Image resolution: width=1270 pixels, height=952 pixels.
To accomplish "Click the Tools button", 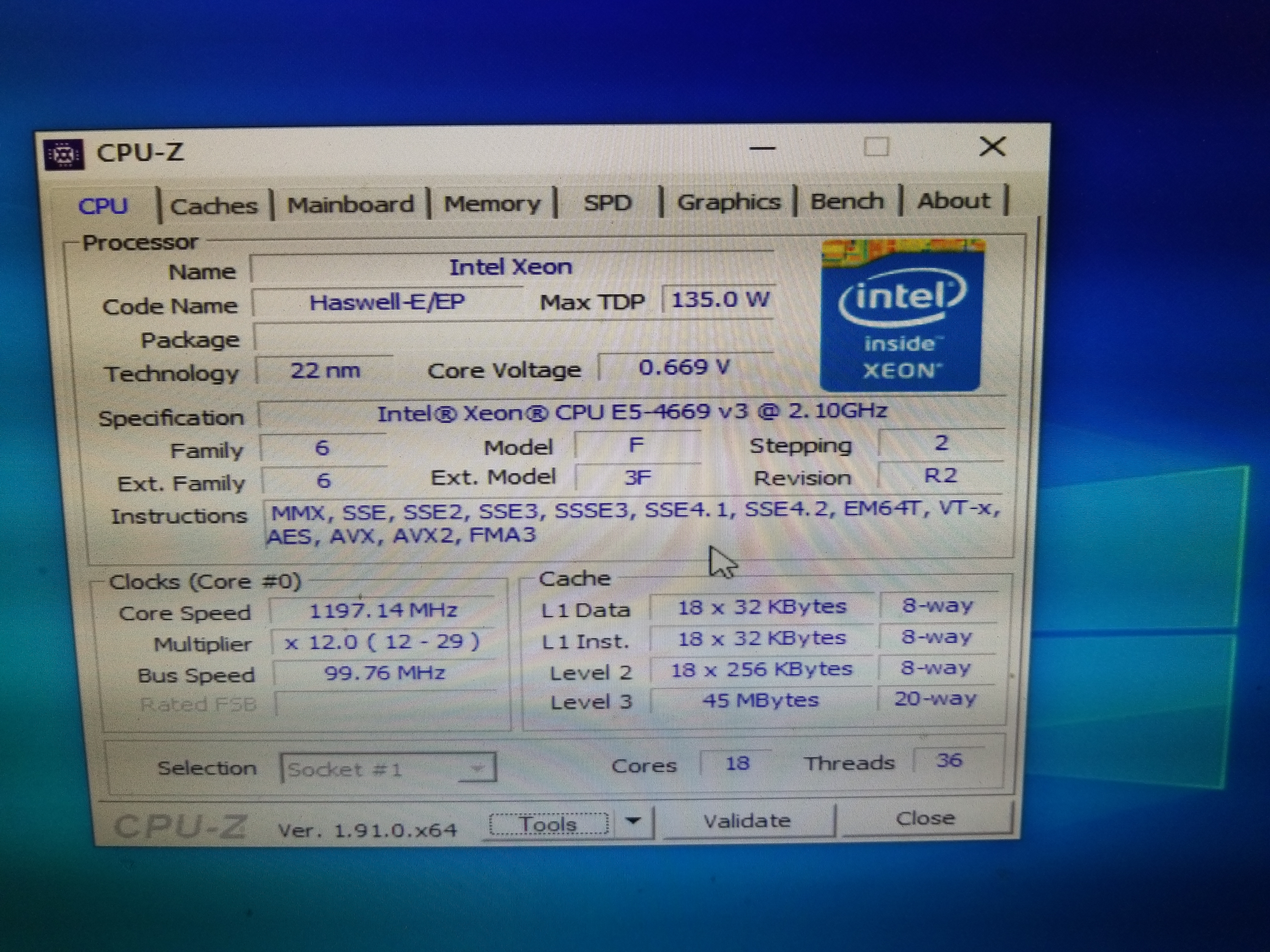I will click(x=548, y=824).
